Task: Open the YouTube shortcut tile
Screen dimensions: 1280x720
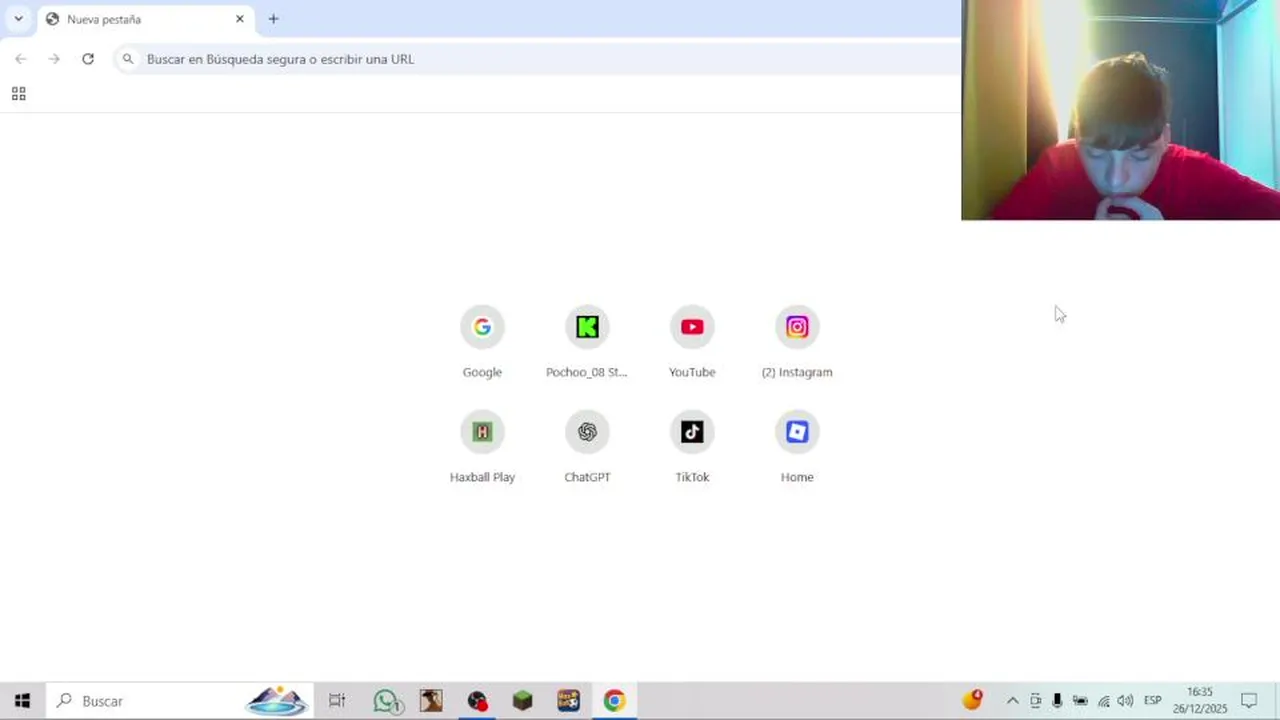Action: click(x=692, y=343)
